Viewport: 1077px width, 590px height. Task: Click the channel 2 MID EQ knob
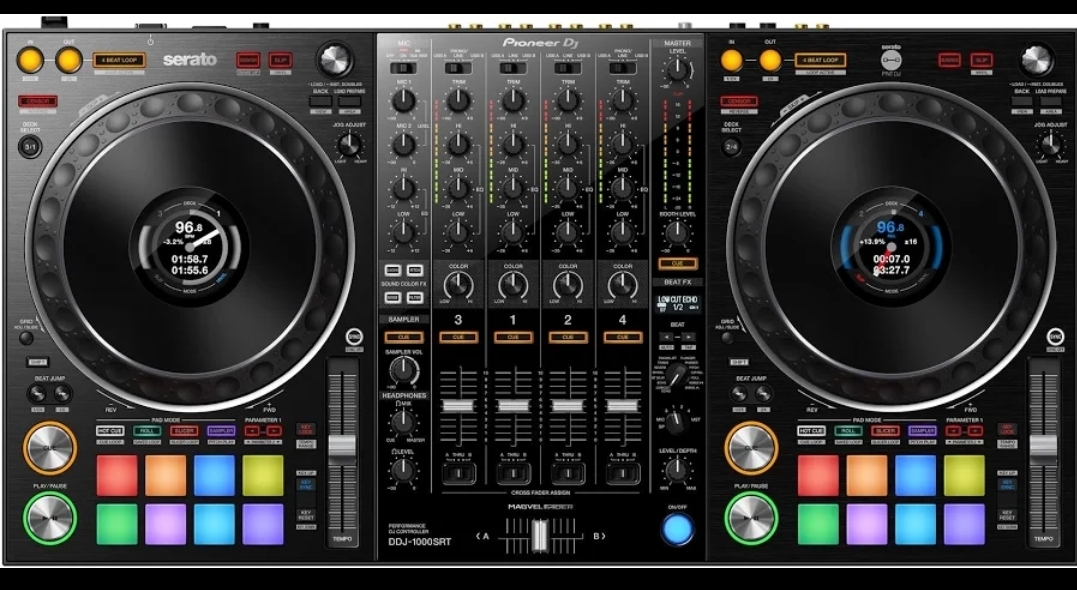point(567,188)
